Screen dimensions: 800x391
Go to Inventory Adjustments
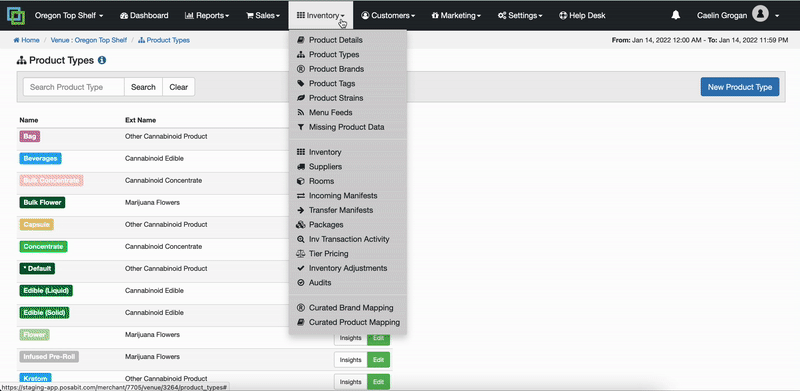click(x=347, y=268)
